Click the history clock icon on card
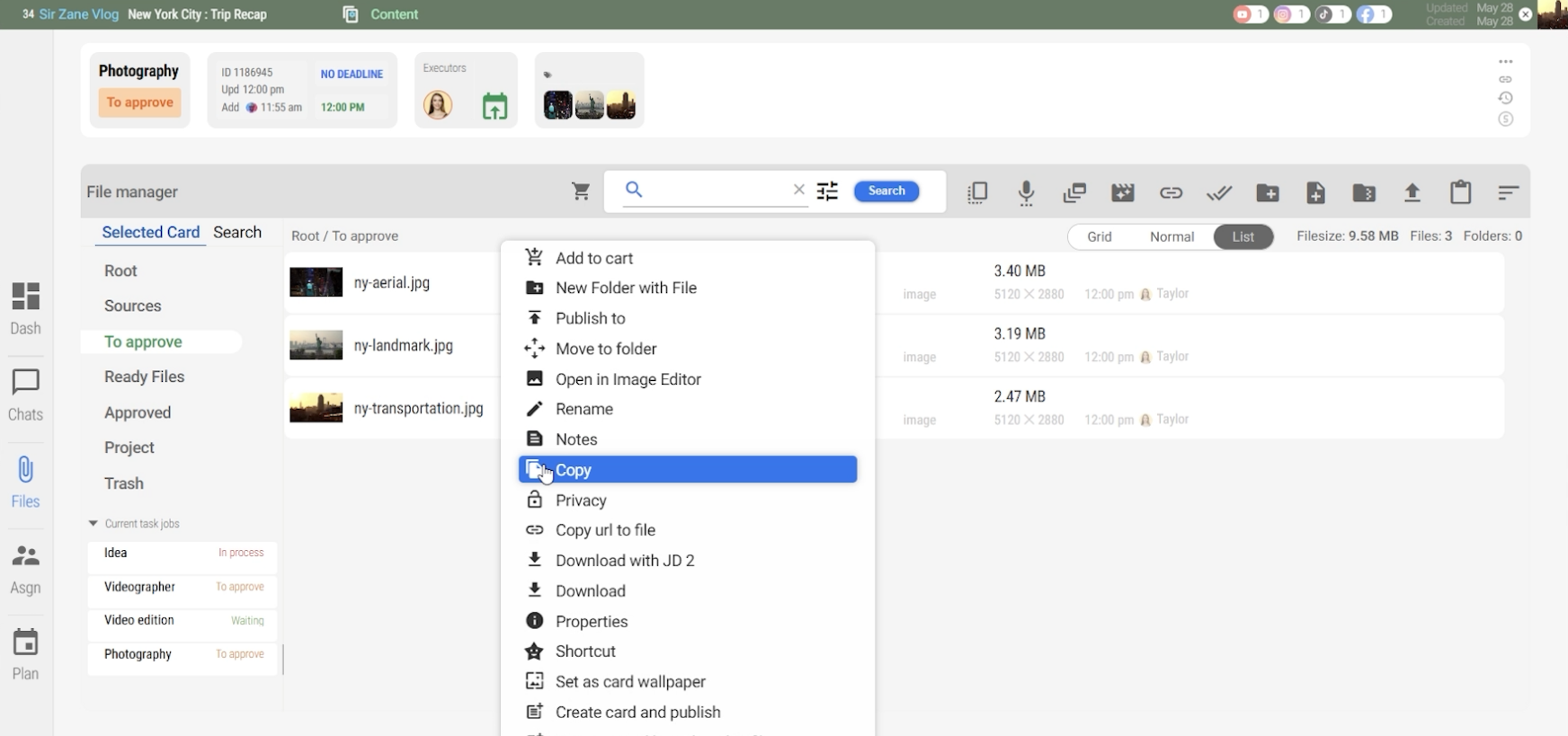 [x=1506, y=99]
